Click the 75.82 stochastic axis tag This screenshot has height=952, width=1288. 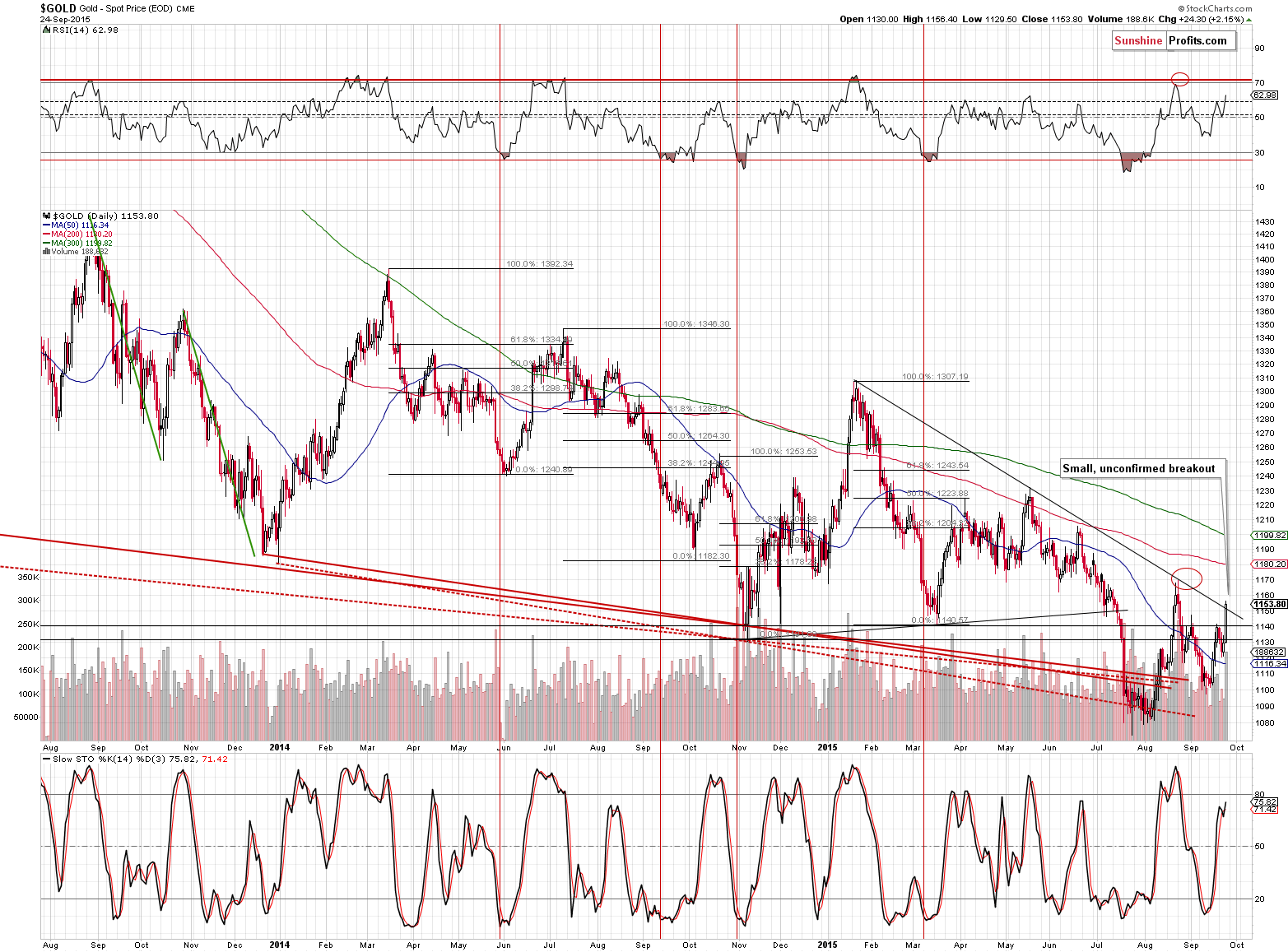[x=1264, y=801]
